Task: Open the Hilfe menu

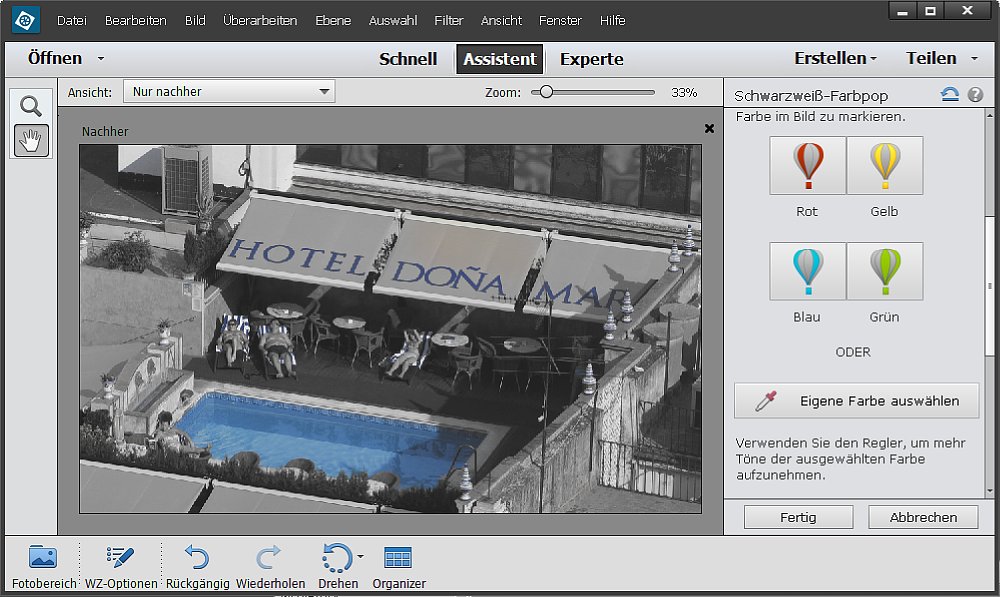Action: coord(612,20)
